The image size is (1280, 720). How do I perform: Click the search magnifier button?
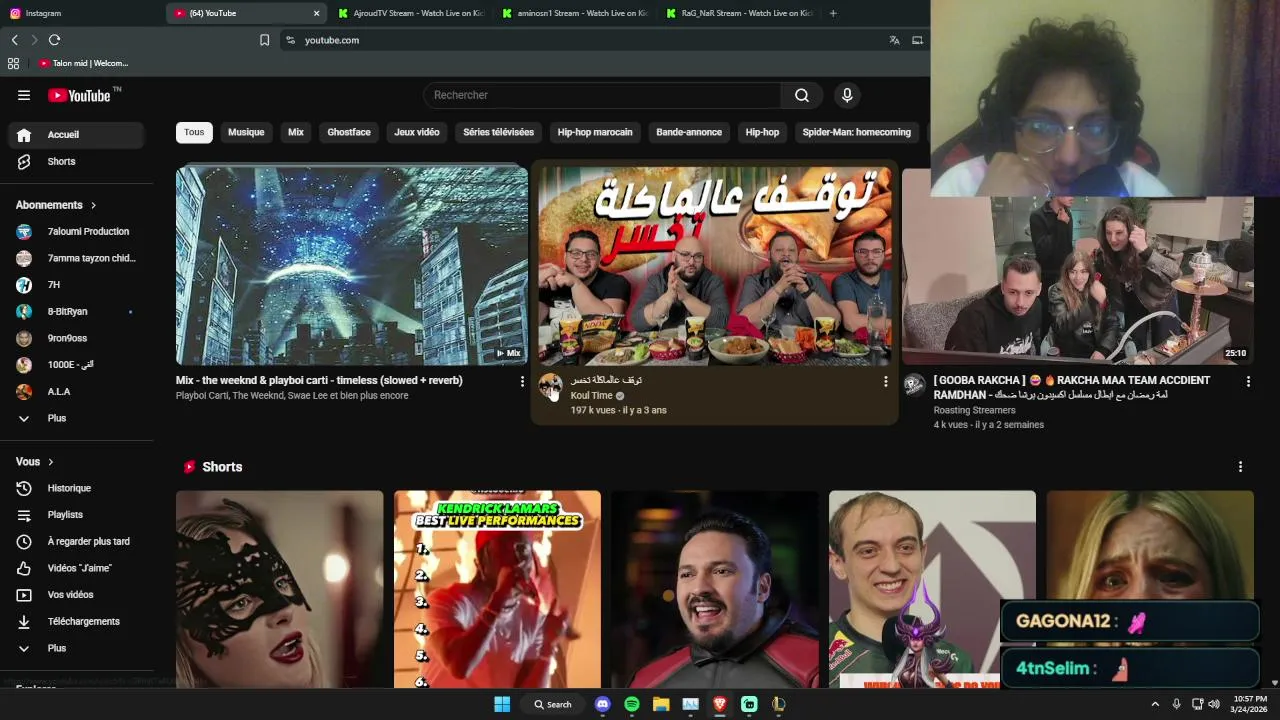coord(802,95)
